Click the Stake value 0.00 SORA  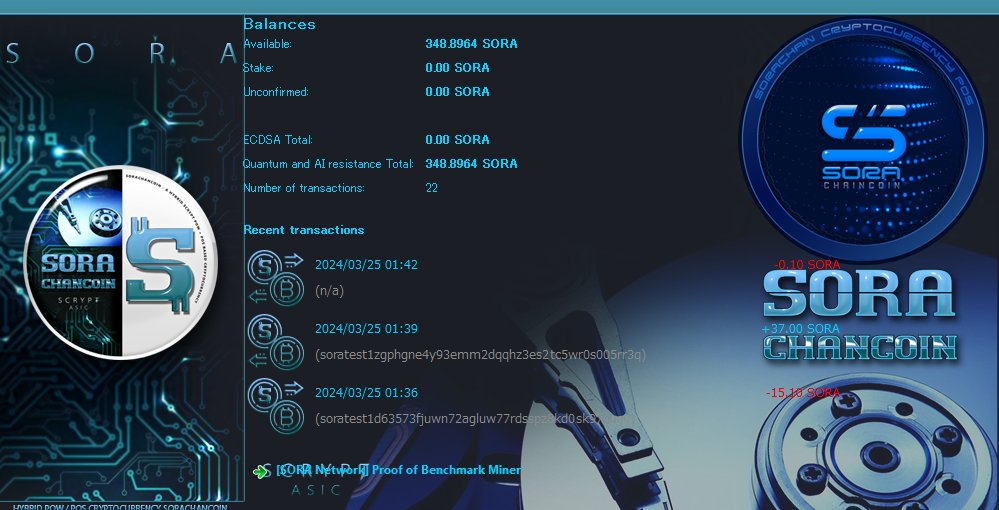point(457,68)
